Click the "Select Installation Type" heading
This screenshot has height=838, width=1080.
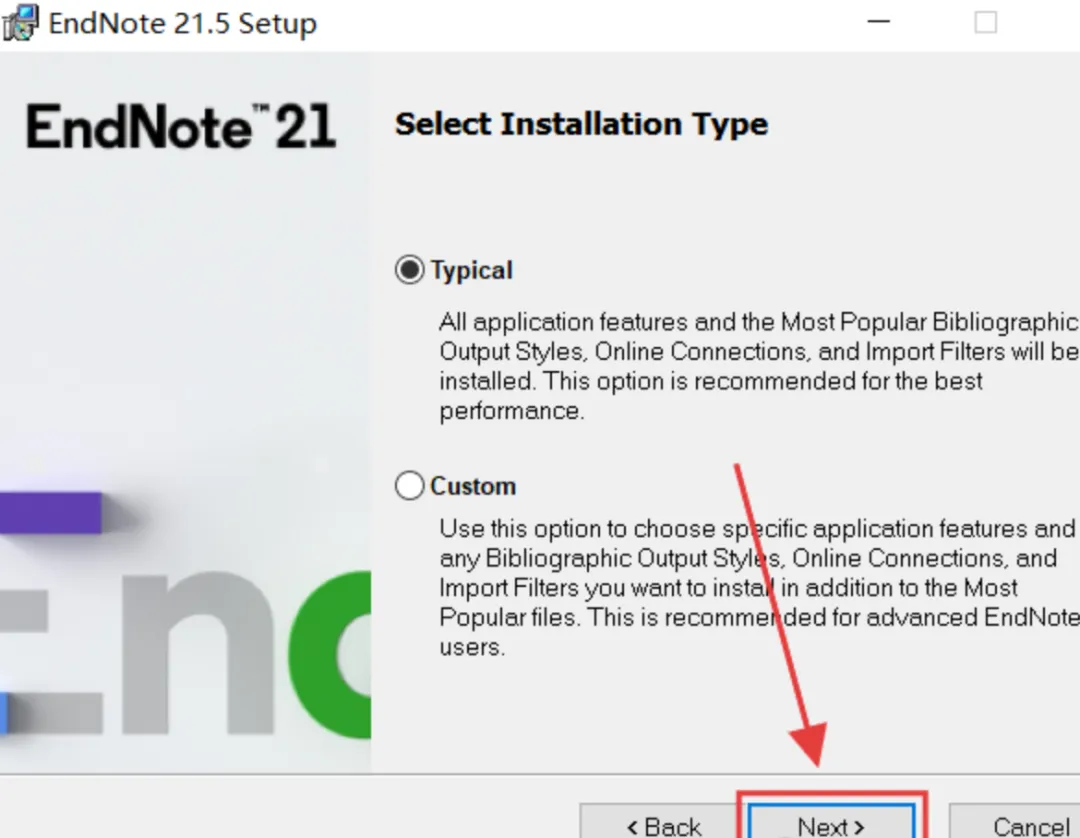point(581,125)
